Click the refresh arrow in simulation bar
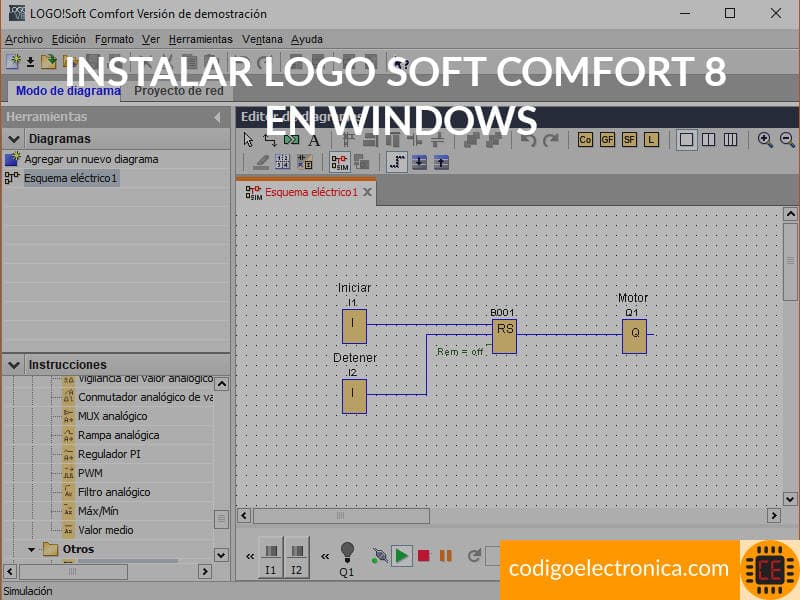Image resolution: width=800 pixels, height=600 pixels. (x=474, y=556)
